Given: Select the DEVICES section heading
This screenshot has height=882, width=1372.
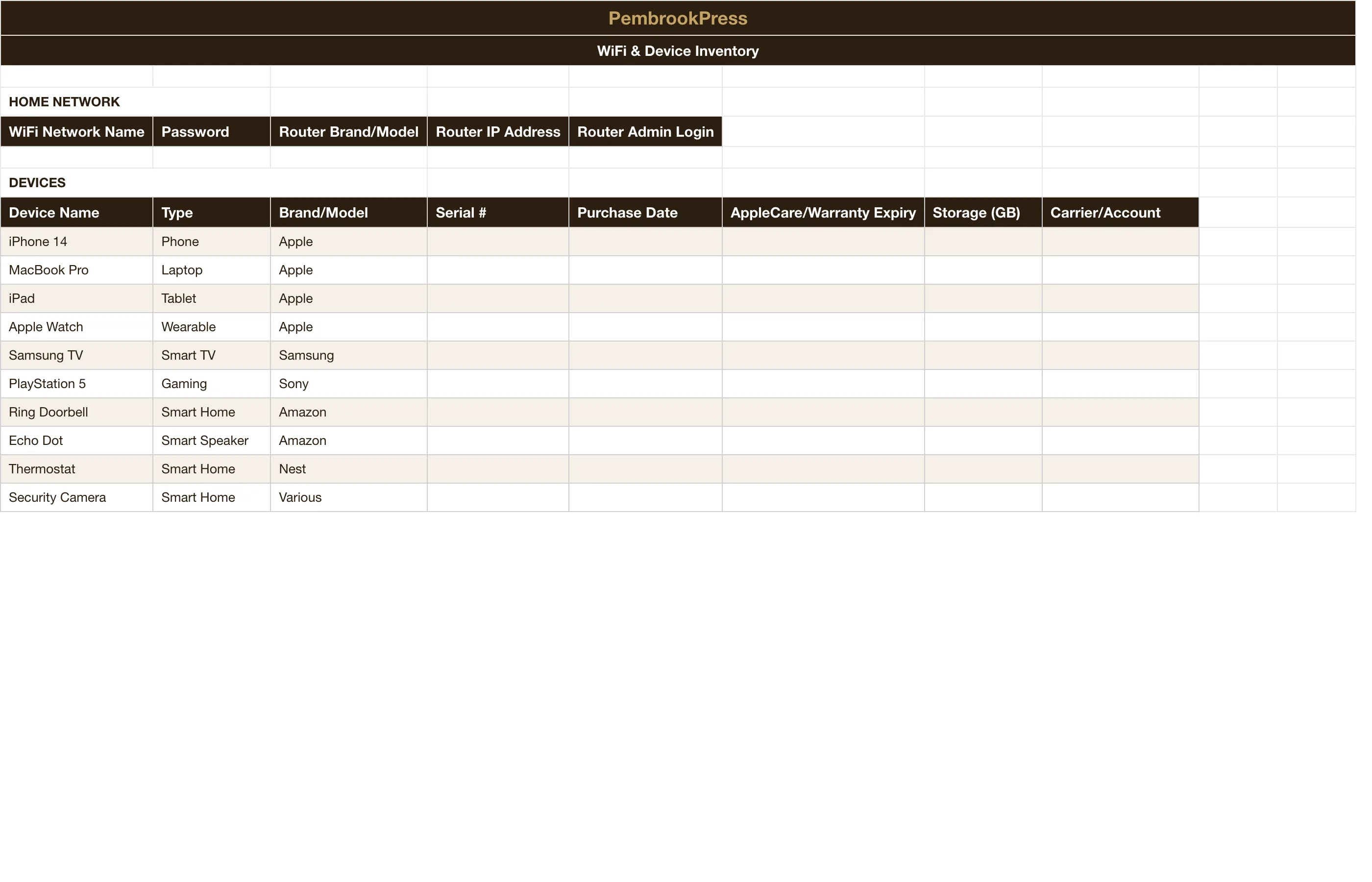Looking at the screenshot, I should coord(214,183).
